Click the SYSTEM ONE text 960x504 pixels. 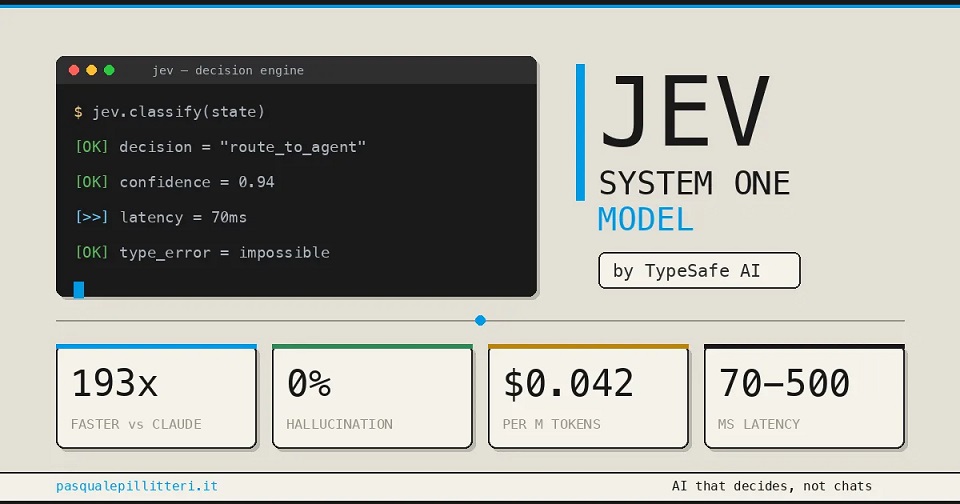point(694,183)
